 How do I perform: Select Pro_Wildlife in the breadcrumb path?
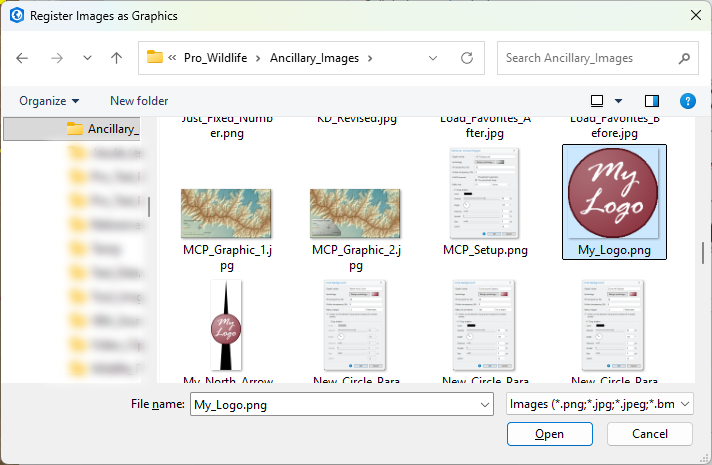pyautogui.click(x=215, y=58)
